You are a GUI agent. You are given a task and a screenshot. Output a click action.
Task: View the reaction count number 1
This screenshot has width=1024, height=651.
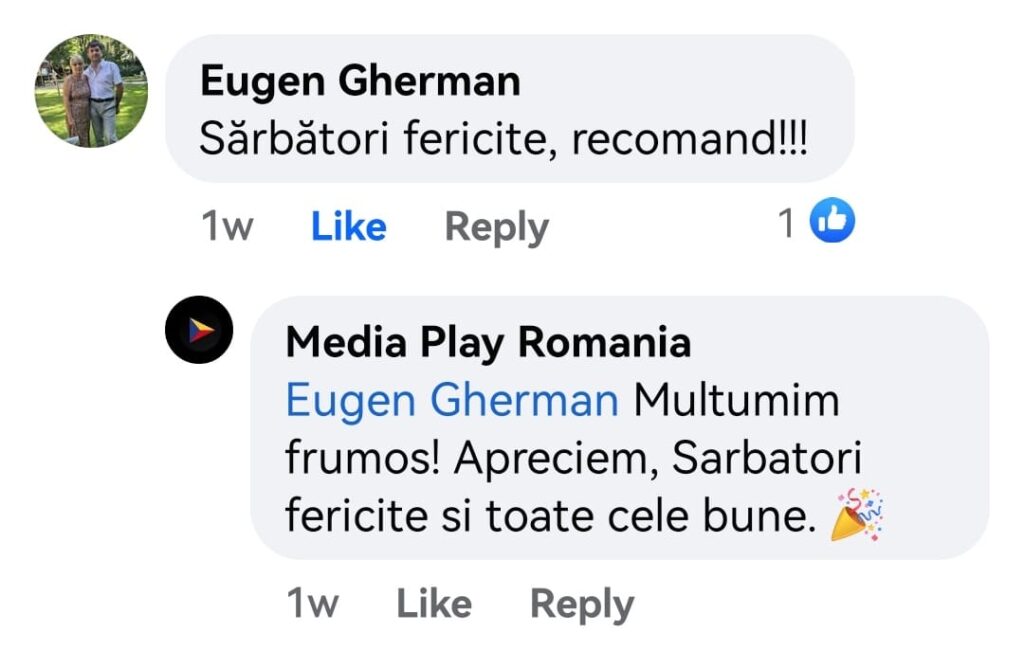tap(787, 223)
